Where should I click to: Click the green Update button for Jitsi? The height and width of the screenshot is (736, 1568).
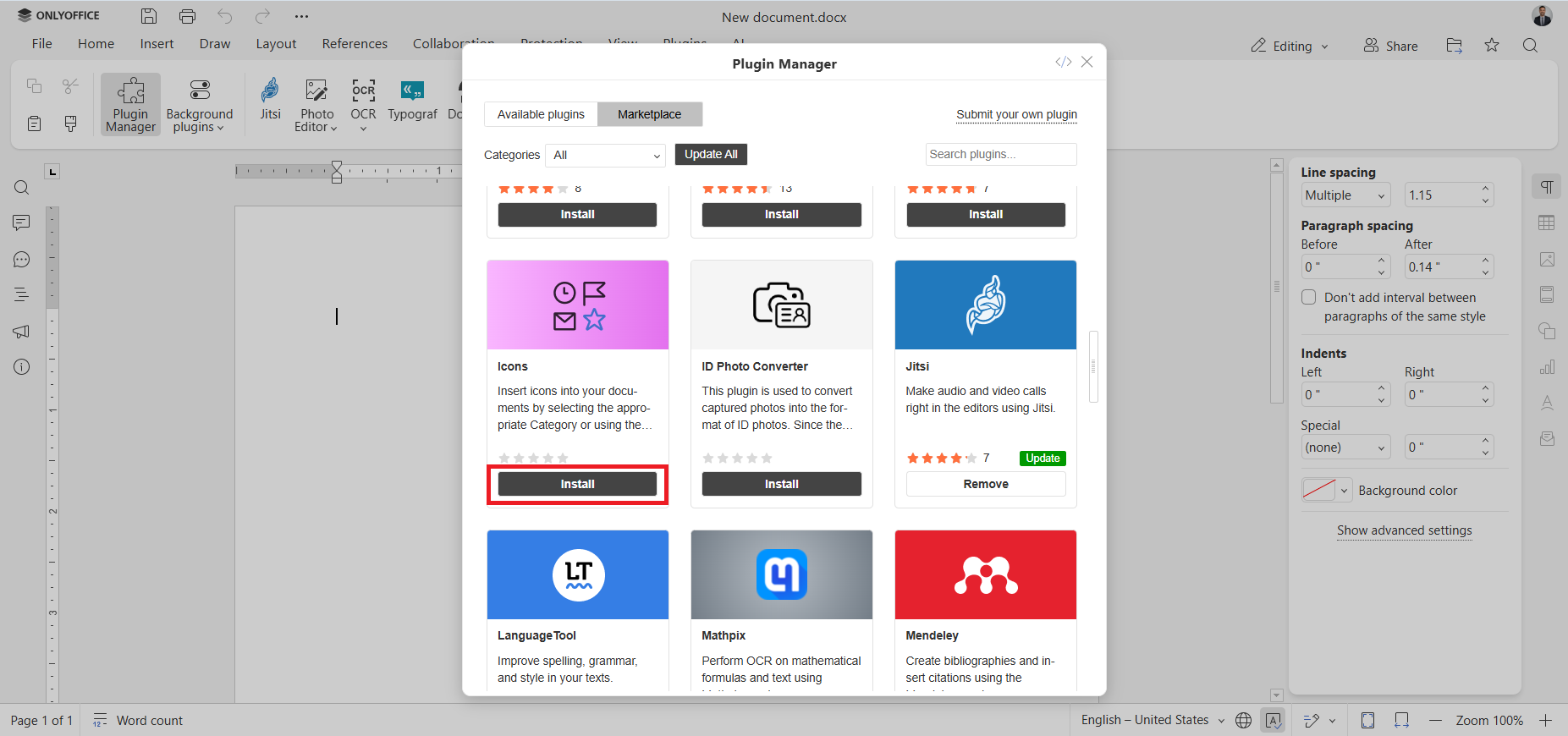[1043, 458]
